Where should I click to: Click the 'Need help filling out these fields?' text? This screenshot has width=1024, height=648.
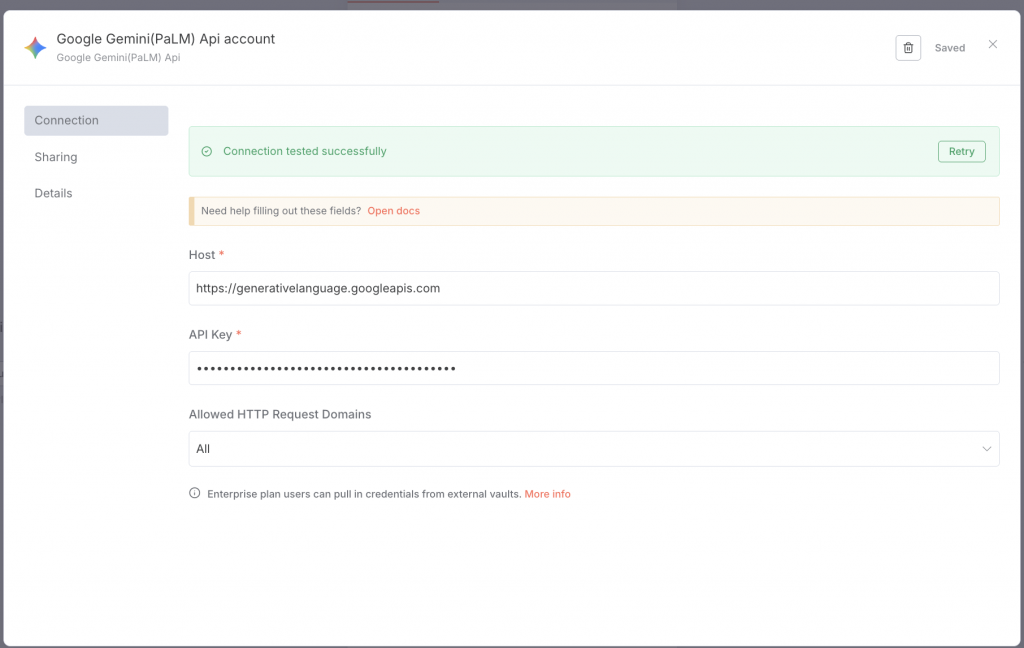click(x=281, y=211)
